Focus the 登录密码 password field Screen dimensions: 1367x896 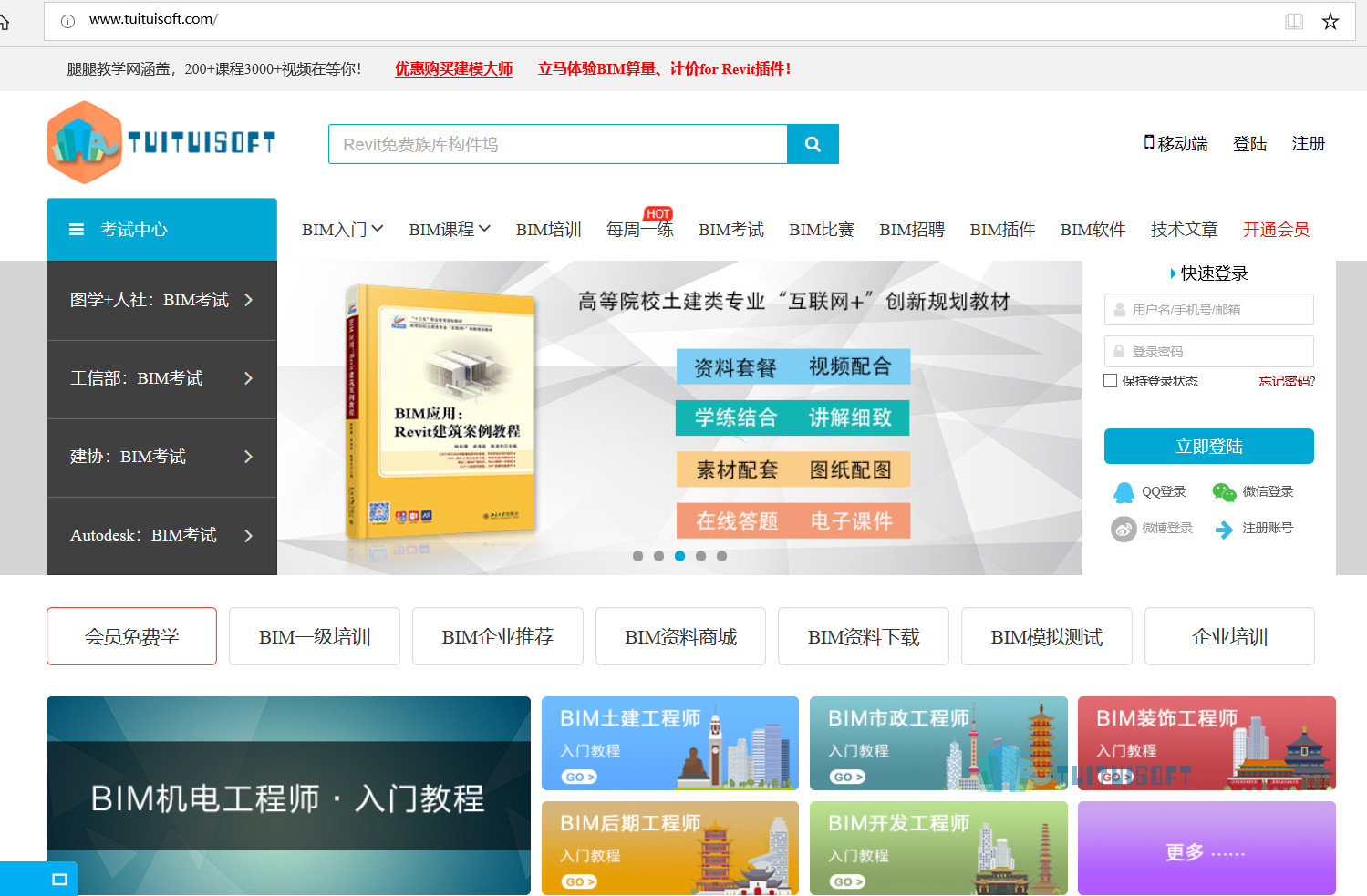(x=1209, y=352)
